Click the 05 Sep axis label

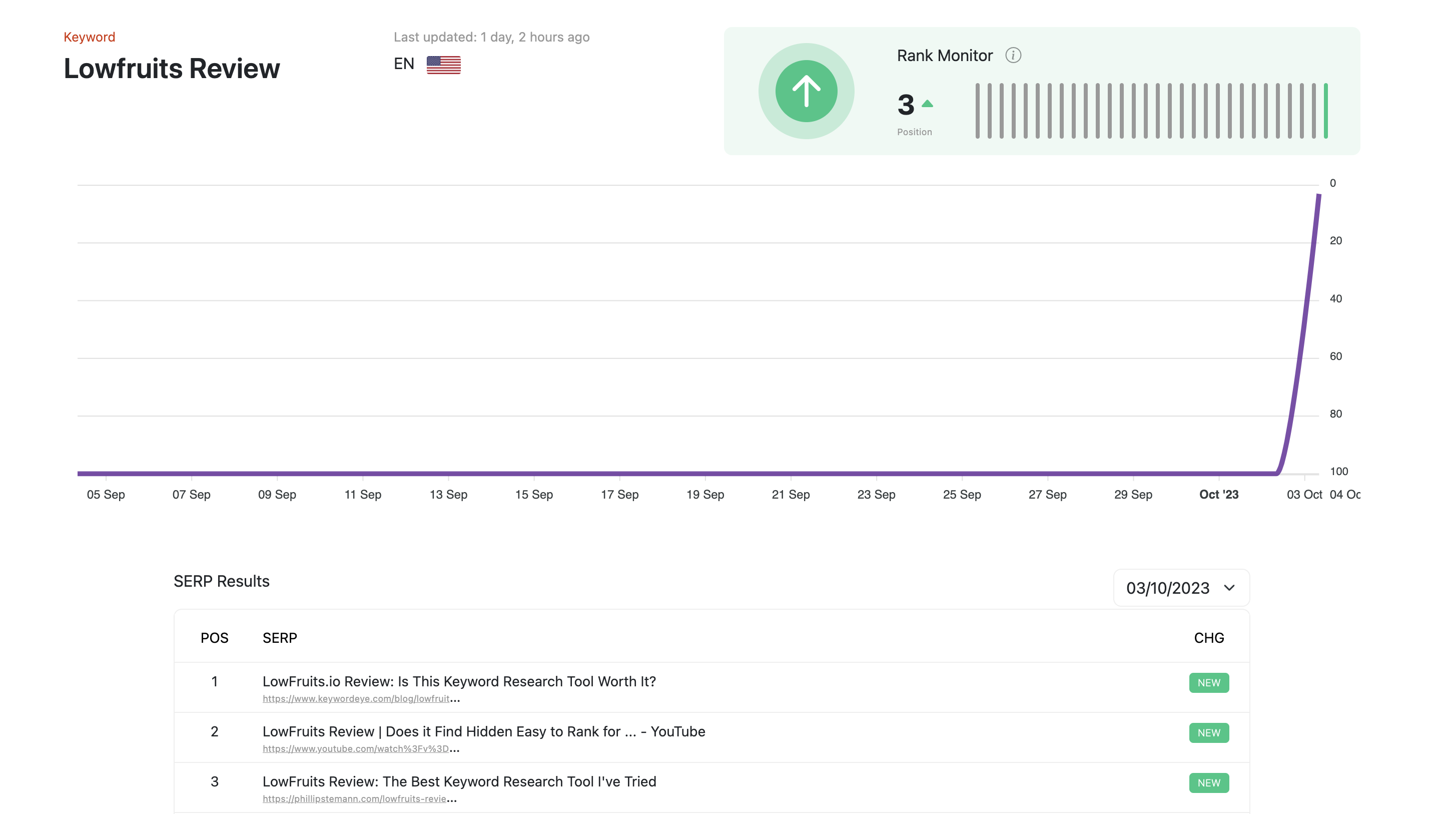[106, 495]
